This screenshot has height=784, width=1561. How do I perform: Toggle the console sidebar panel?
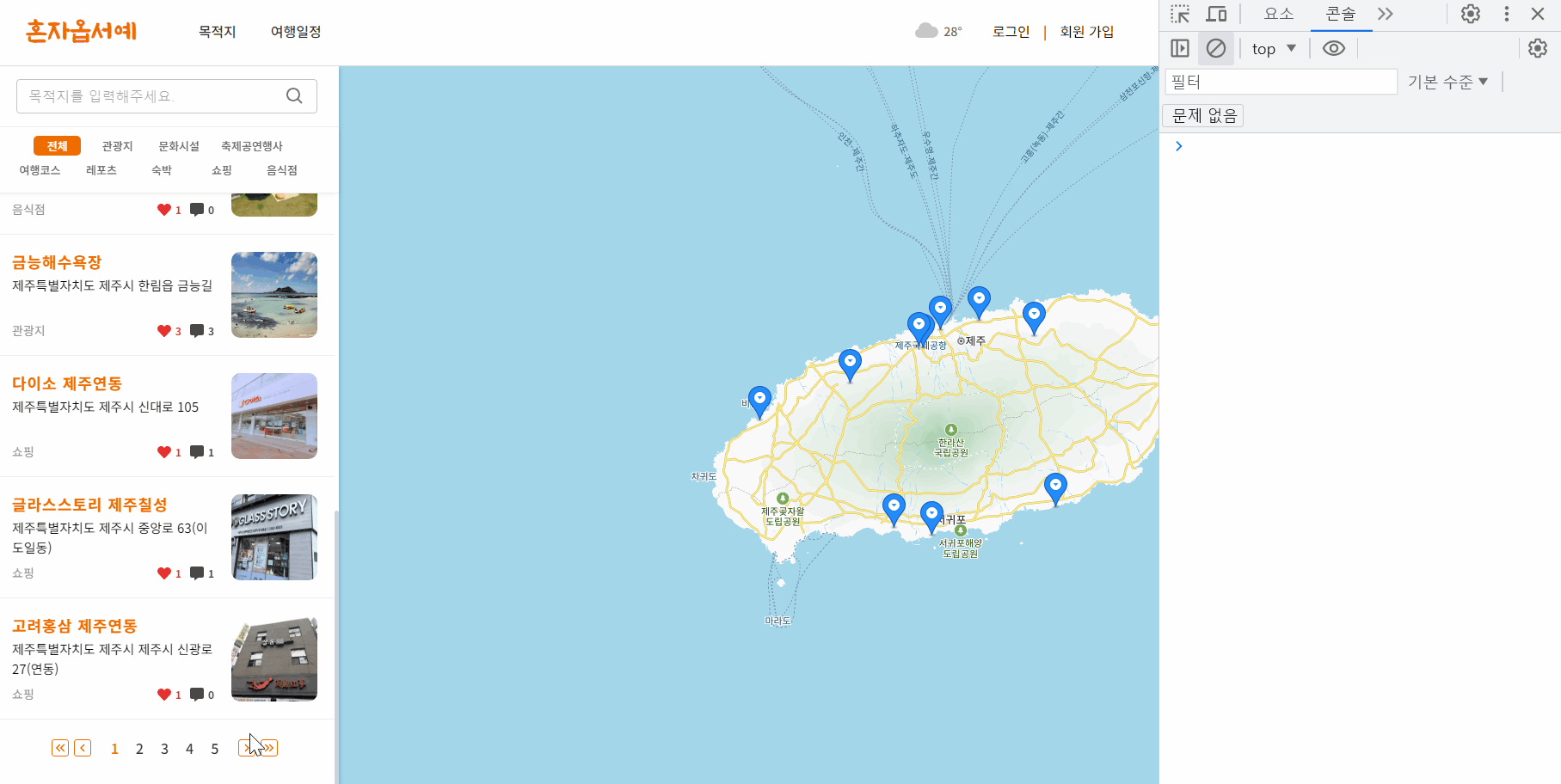tap(1180, 48)
